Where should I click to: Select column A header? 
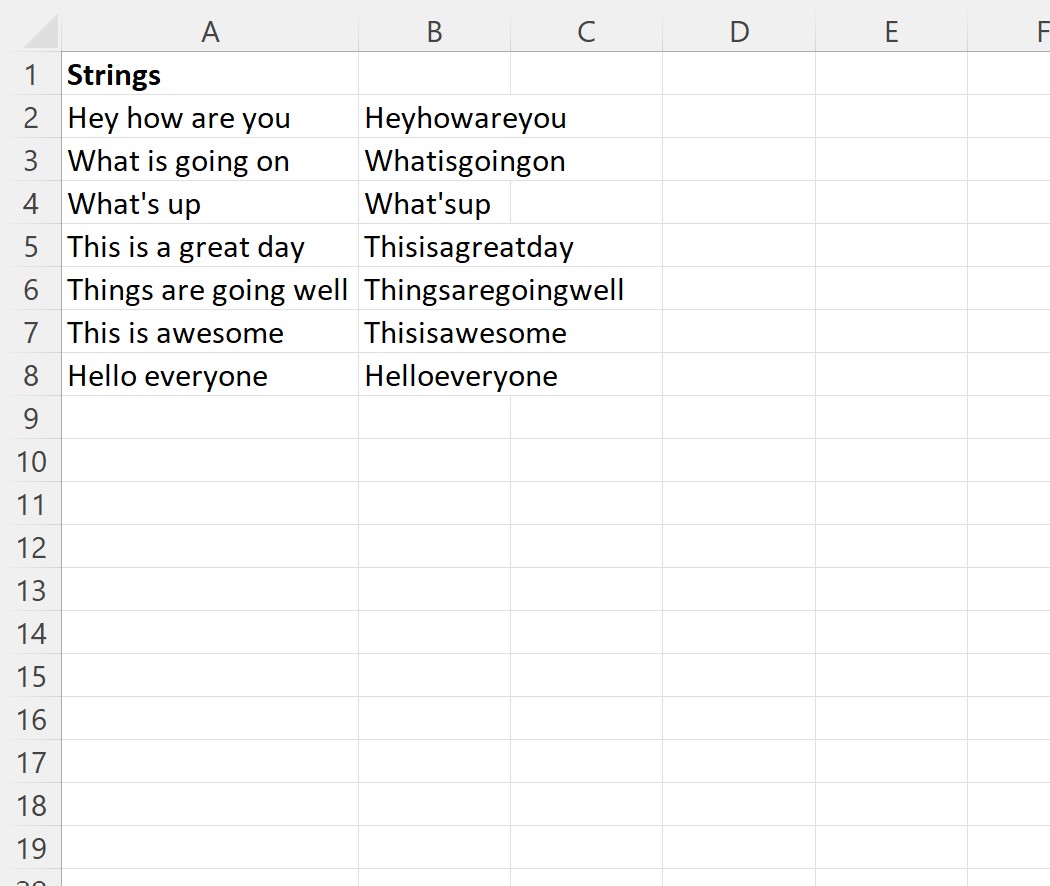pos(210,32)
